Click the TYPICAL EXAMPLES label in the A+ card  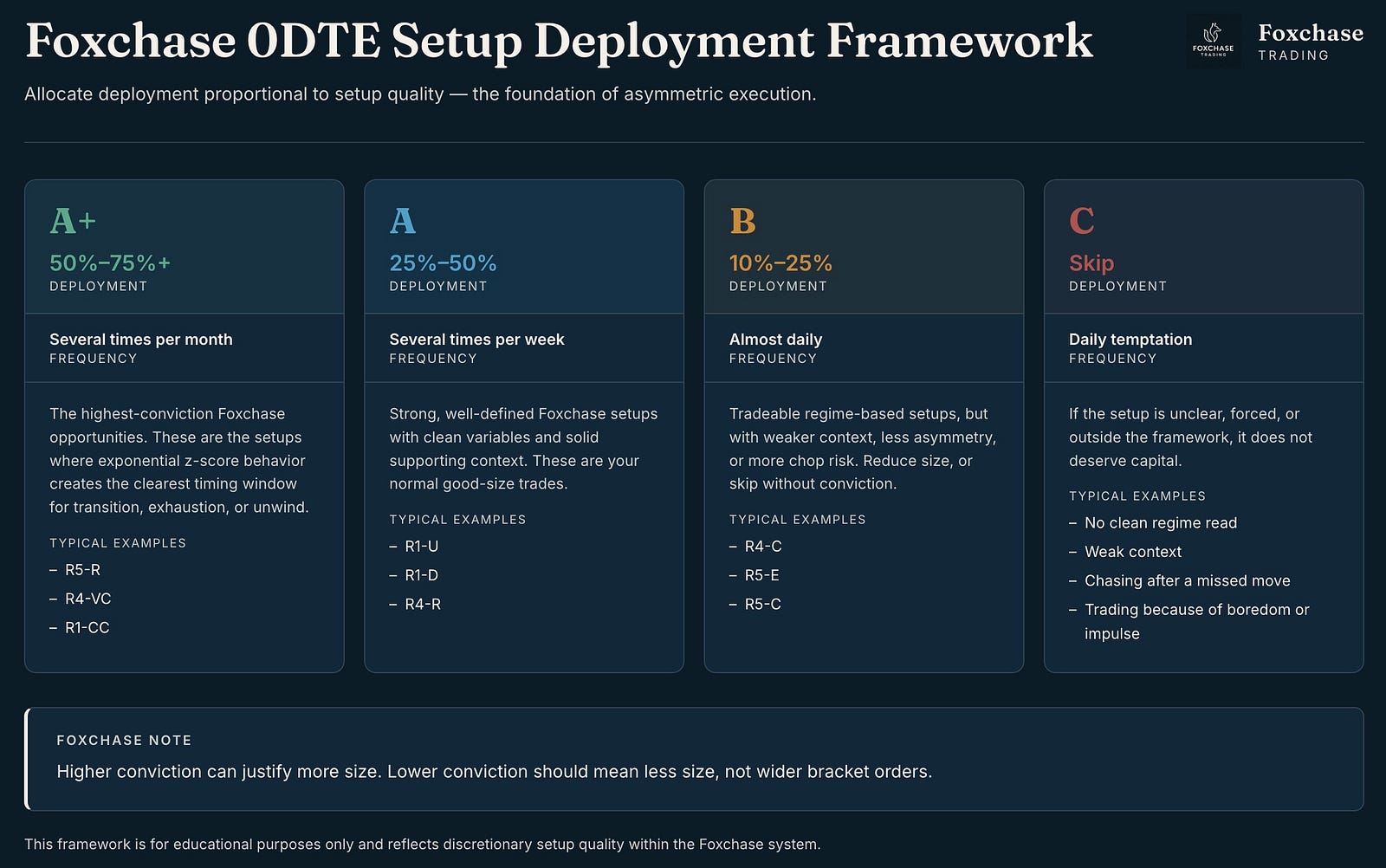(x=118, y=543)
